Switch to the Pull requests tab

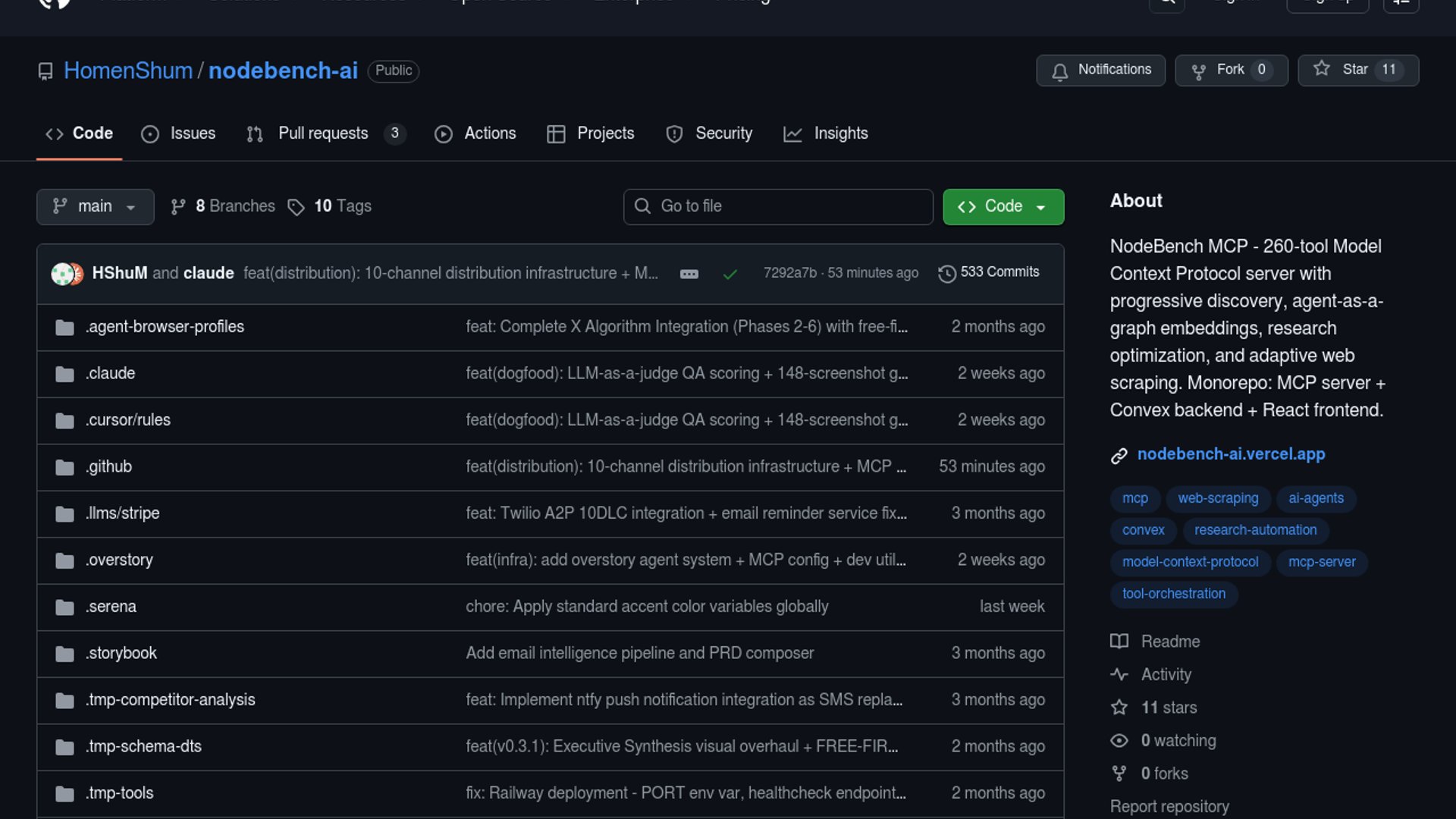tap(324, 134)
